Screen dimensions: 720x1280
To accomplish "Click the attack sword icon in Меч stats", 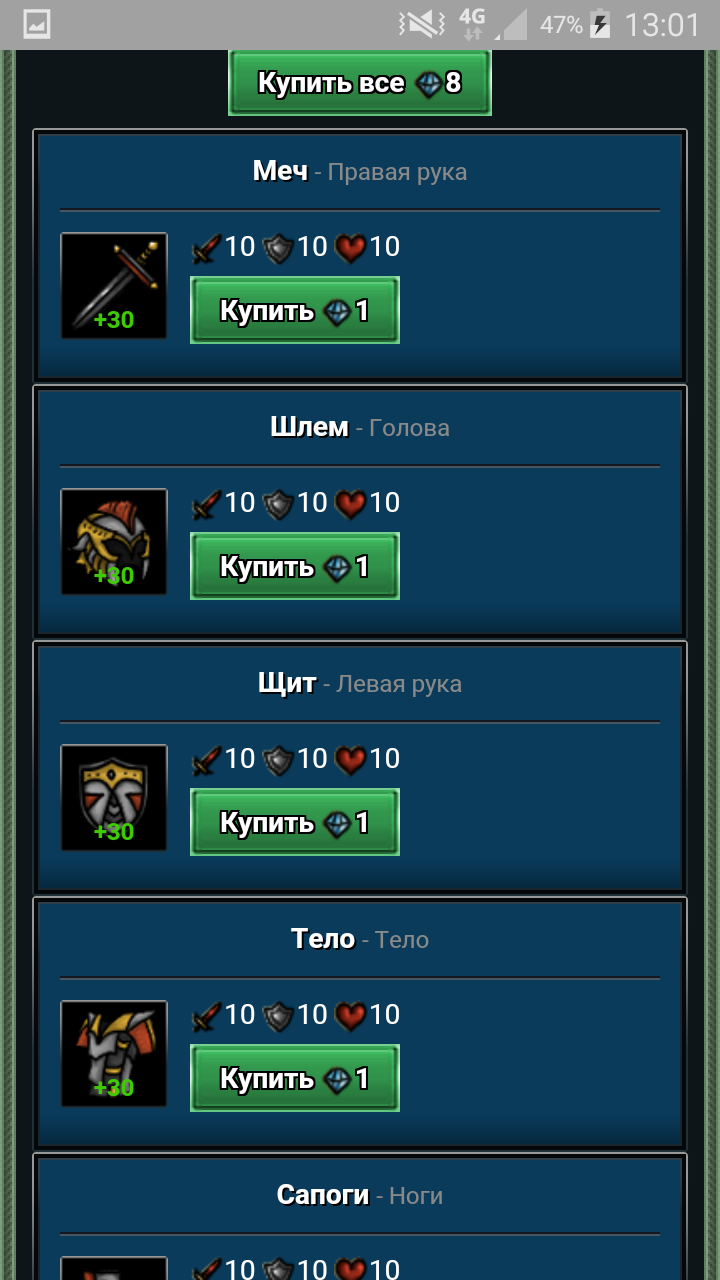I will point(206,248).
